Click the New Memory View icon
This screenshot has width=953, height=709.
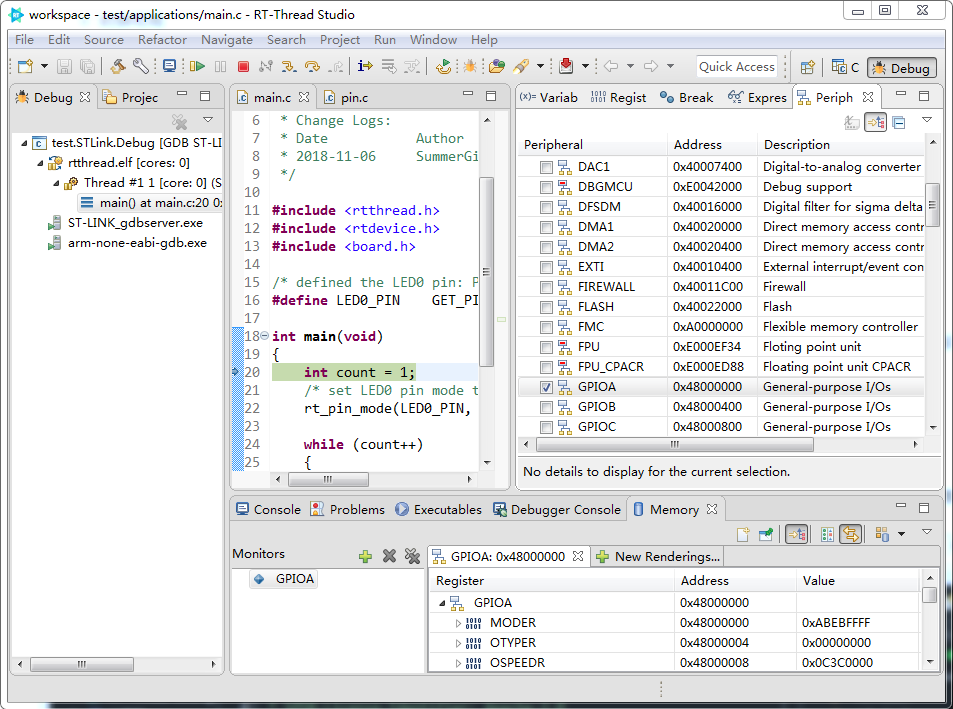tap(743, 534)
